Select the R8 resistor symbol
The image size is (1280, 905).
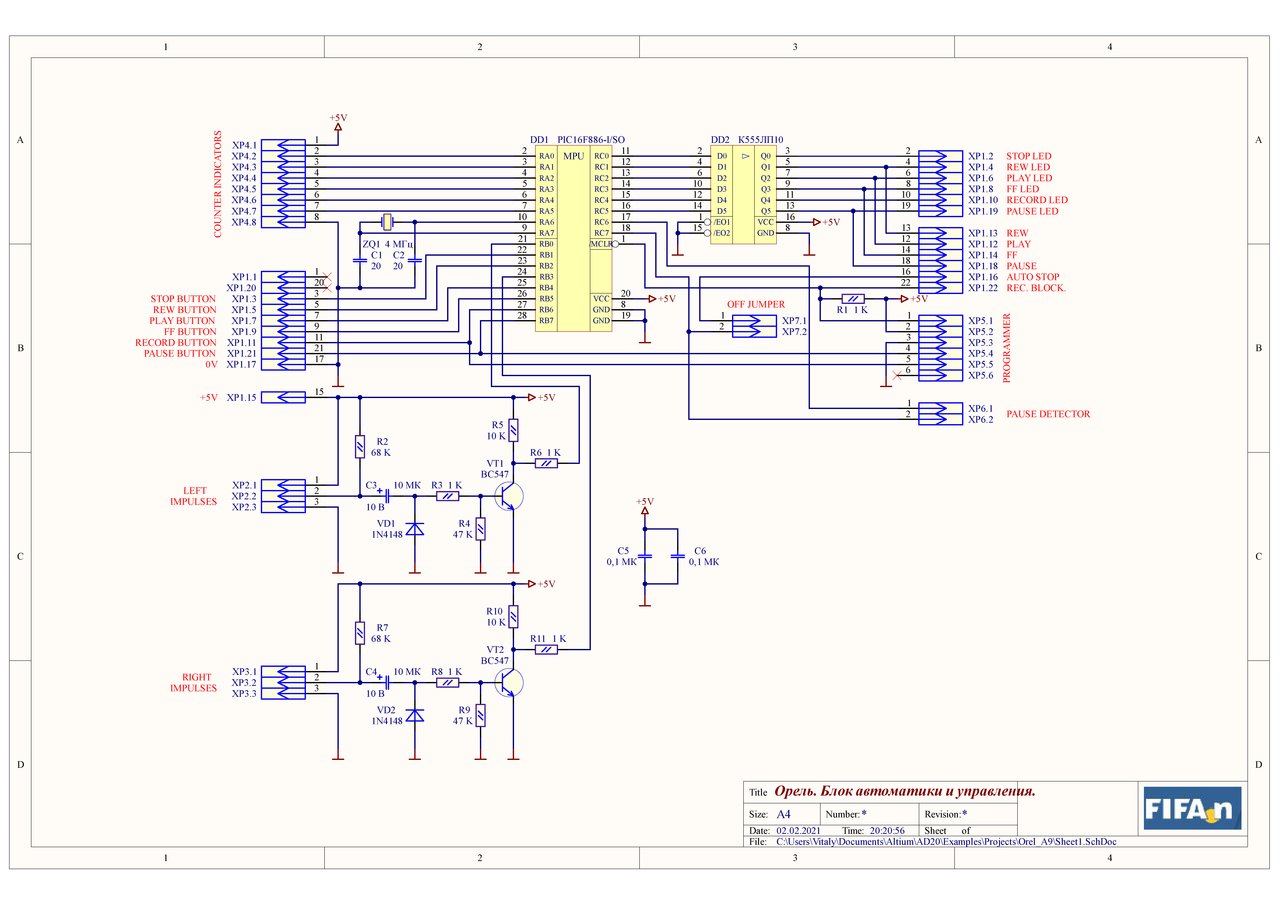pyautogui.click(x=448, y=684)
